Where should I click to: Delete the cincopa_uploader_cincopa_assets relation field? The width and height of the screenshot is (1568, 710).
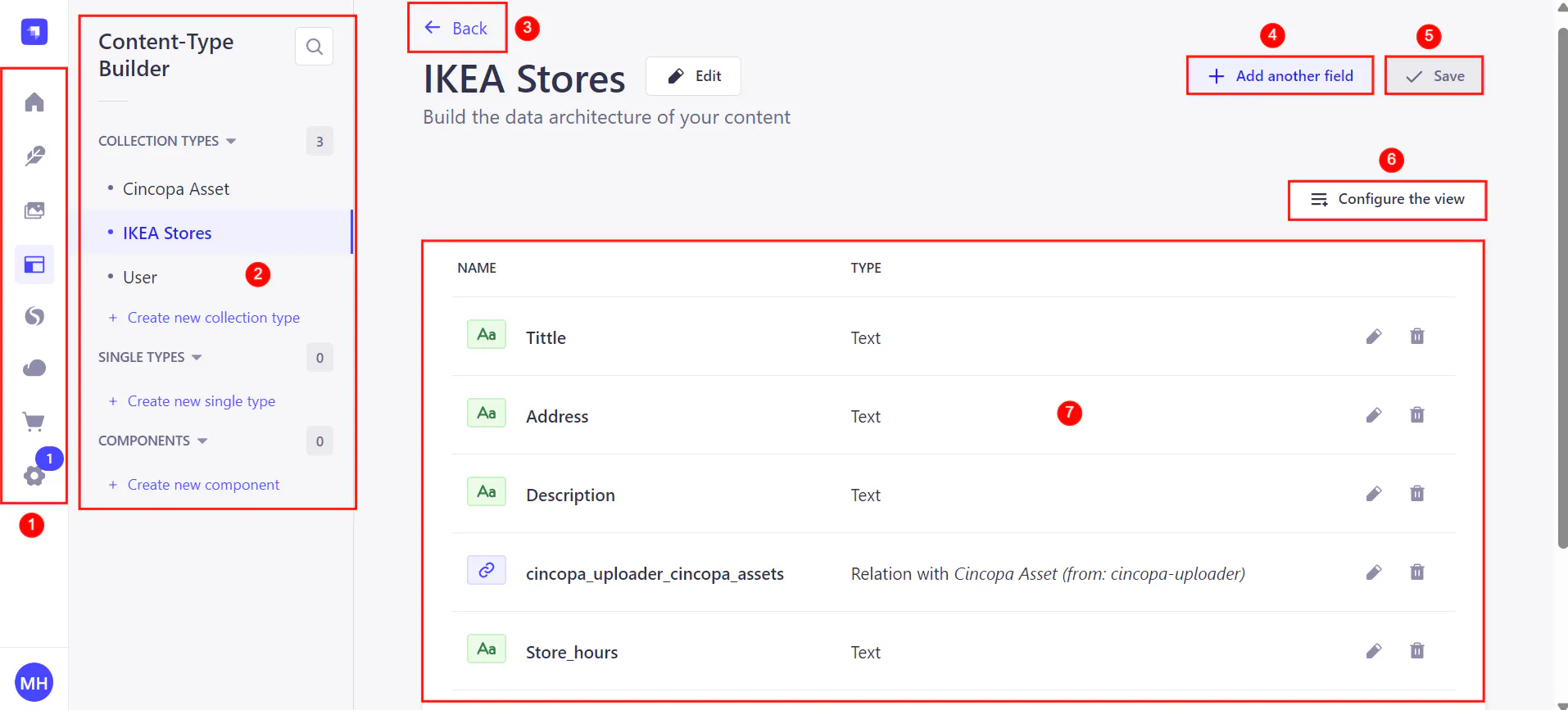(1417, 572)
